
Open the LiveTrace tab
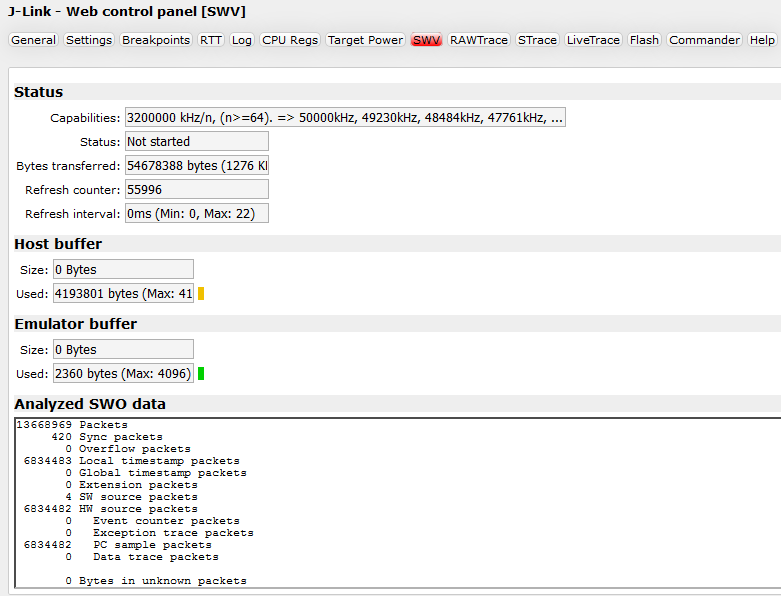tap(593, 40)
